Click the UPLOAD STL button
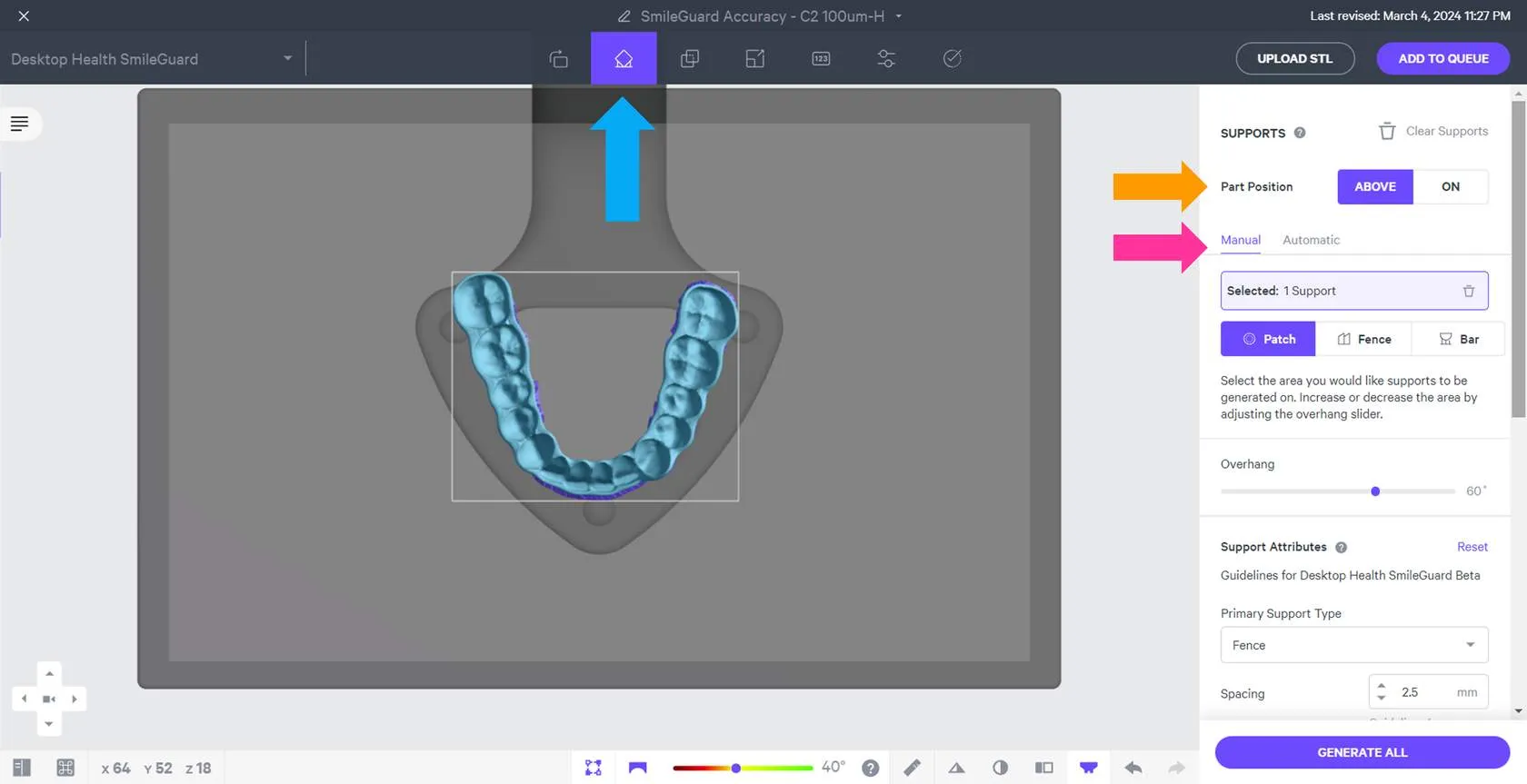Image resolution: width=1527 pixels, height=784 pixels. 1295,59
